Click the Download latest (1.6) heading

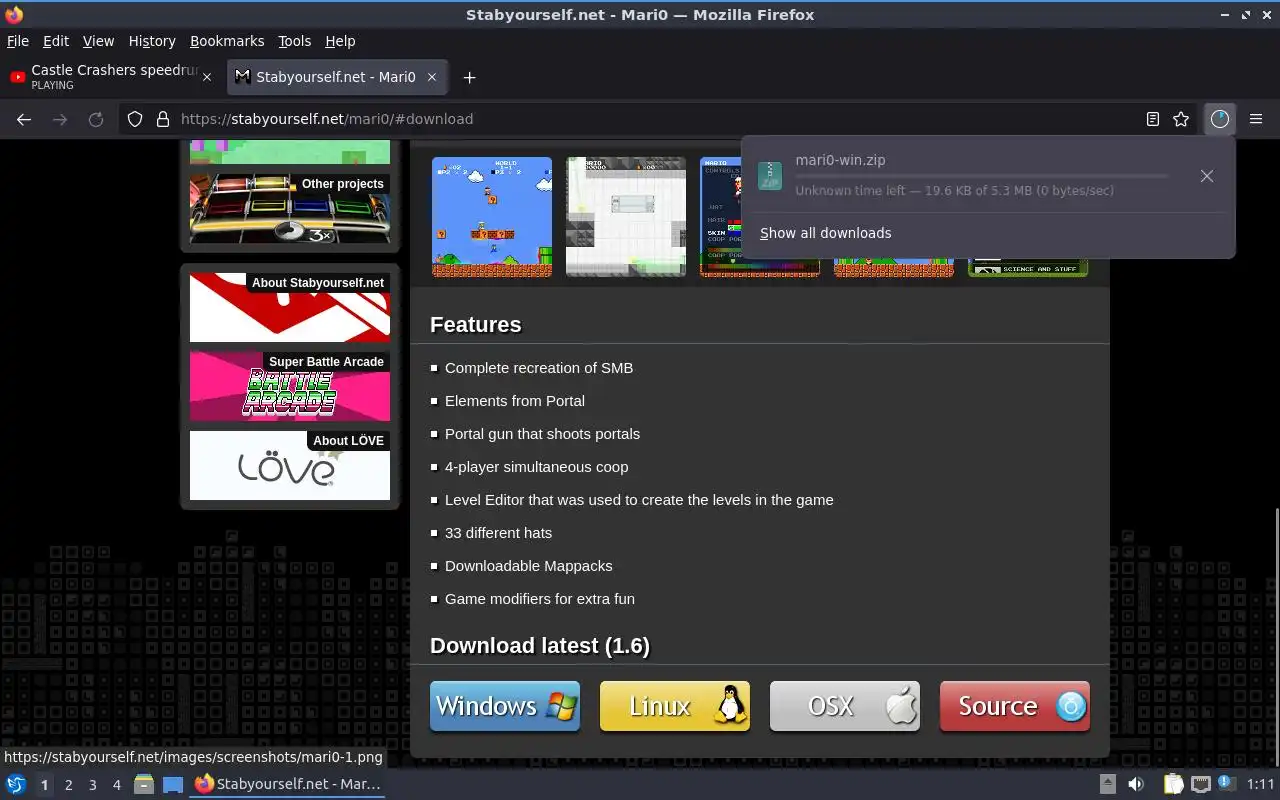pos(540,646)
